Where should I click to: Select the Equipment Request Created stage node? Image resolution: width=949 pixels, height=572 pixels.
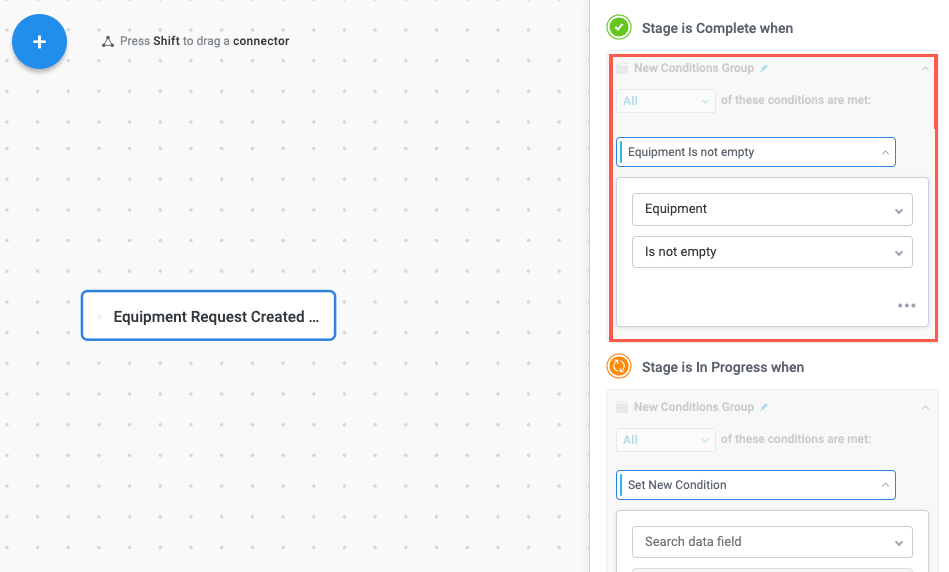(208, 316)
